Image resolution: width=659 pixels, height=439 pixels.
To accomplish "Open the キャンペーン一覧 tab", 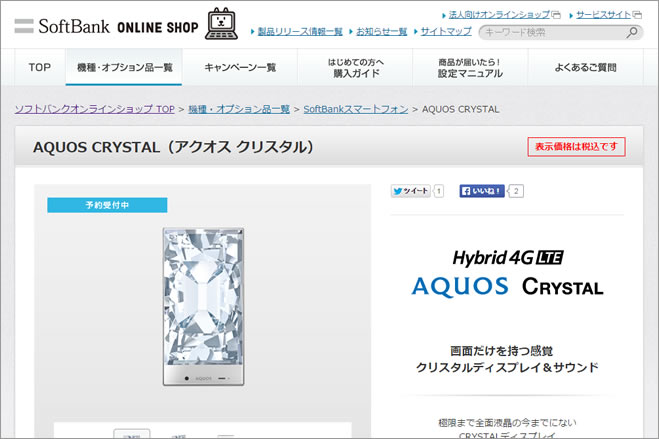I will [240, 67].
